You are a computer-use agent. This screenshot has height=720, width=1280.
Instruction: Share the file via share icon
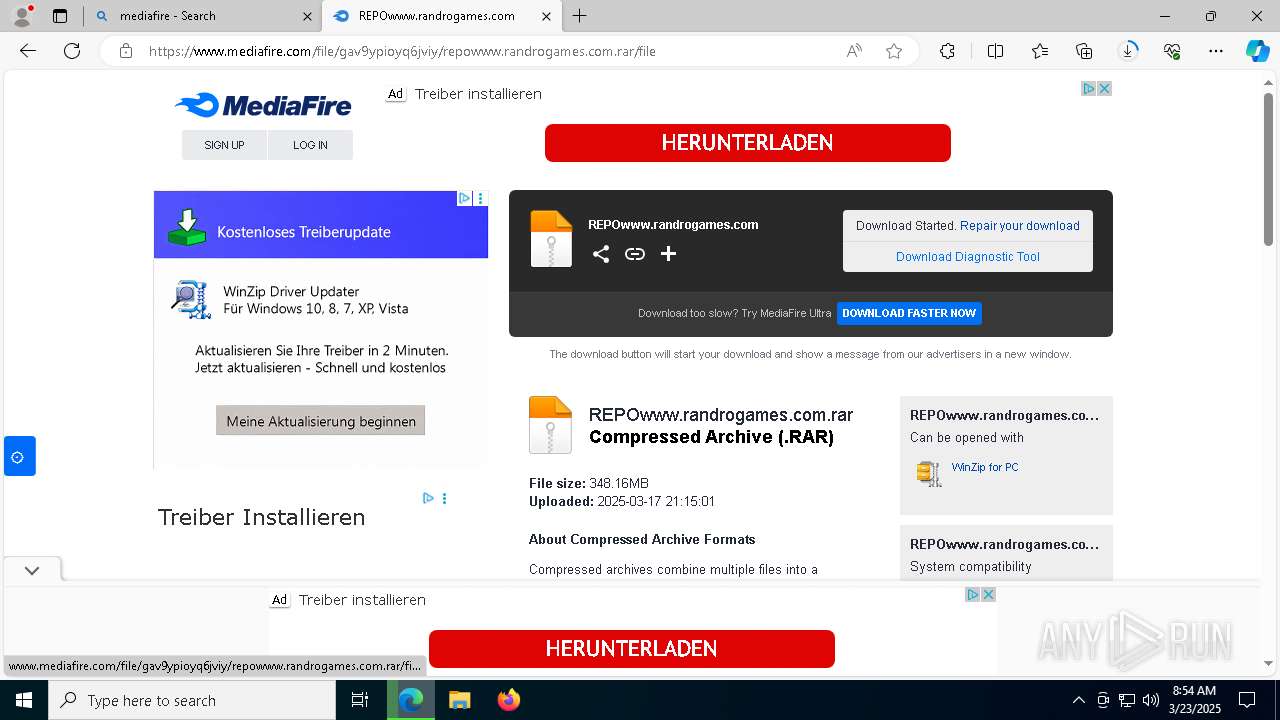coord(600,254)
